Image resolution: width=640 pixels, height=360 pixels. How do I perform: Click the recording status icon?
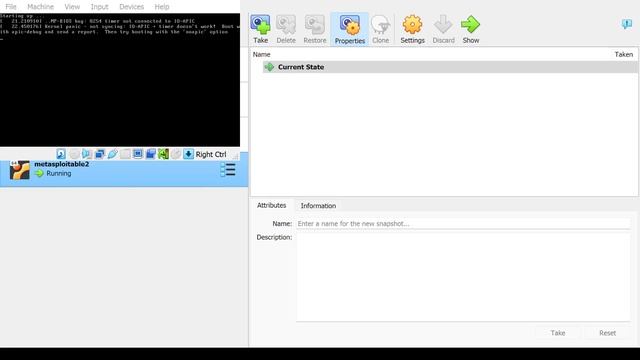151,154
